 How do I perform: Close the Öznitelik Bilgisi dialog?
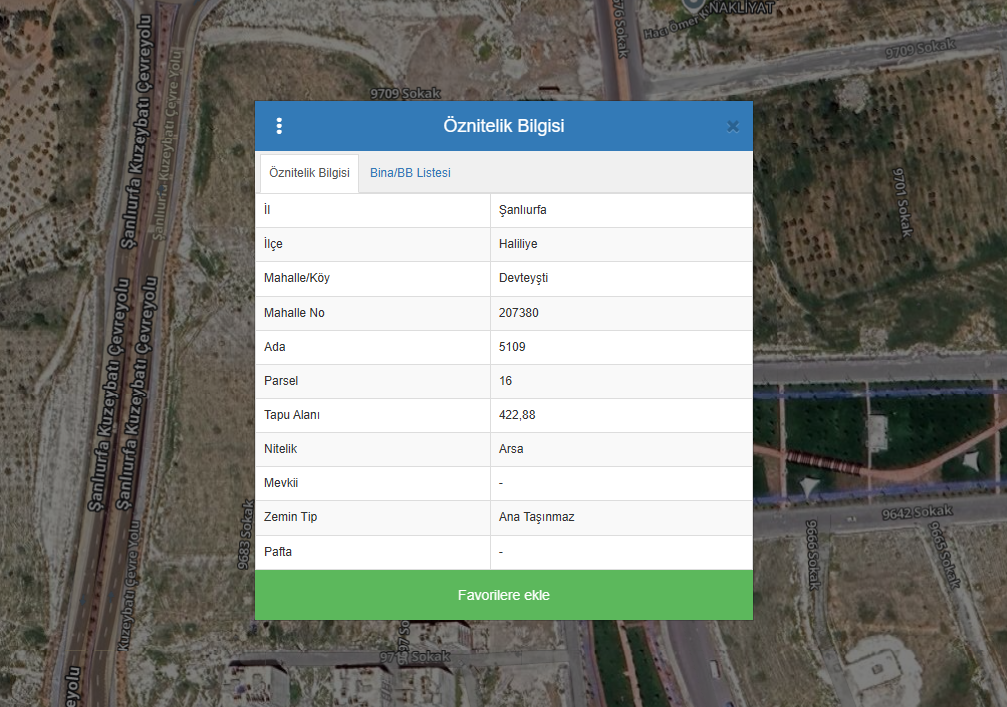click(732, 126)
